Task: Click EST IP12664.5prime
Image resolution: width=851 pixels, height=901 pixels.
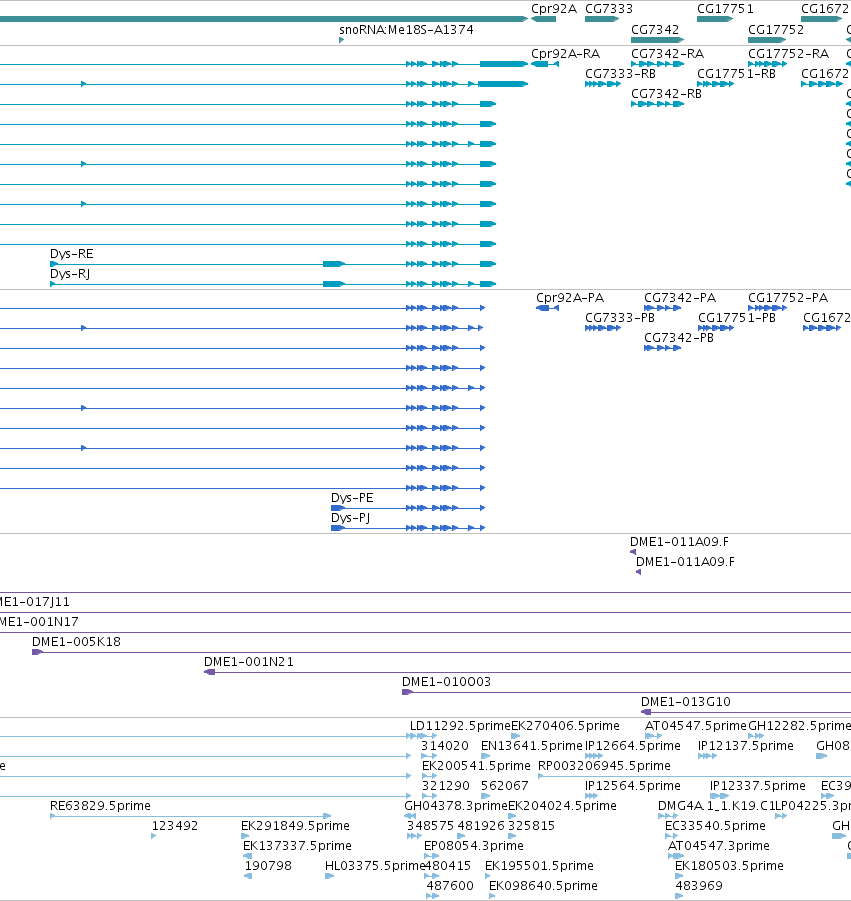Action: (594, 756)
